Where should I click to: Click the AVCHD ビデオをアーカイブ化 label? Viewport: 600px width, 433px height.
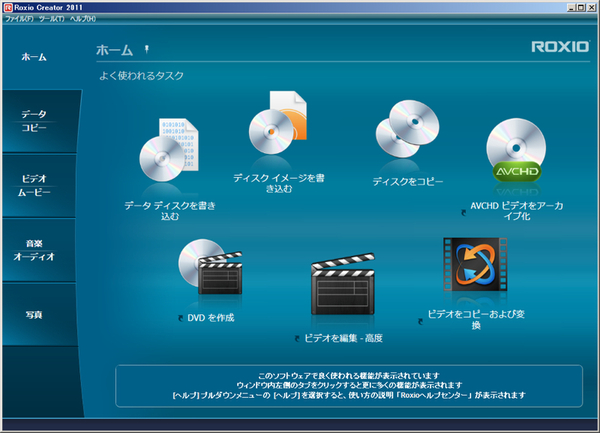click(x=517, y=211)
